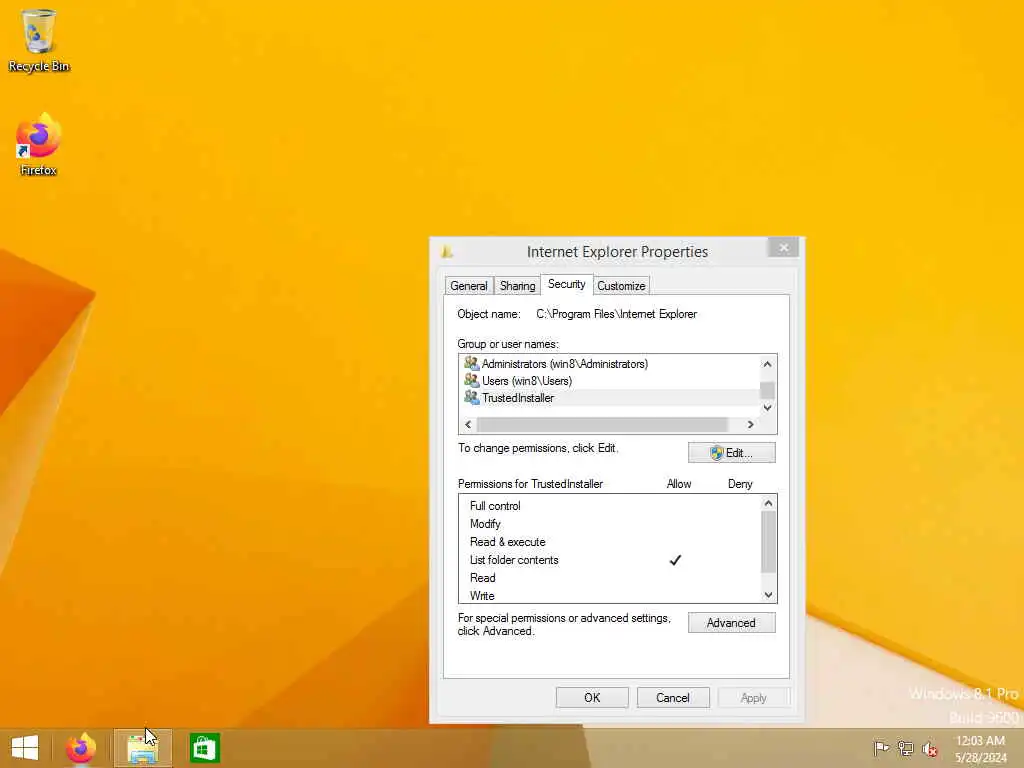
Task: Close the Internet Explorer Properties dialog
Action: [784, 248]
